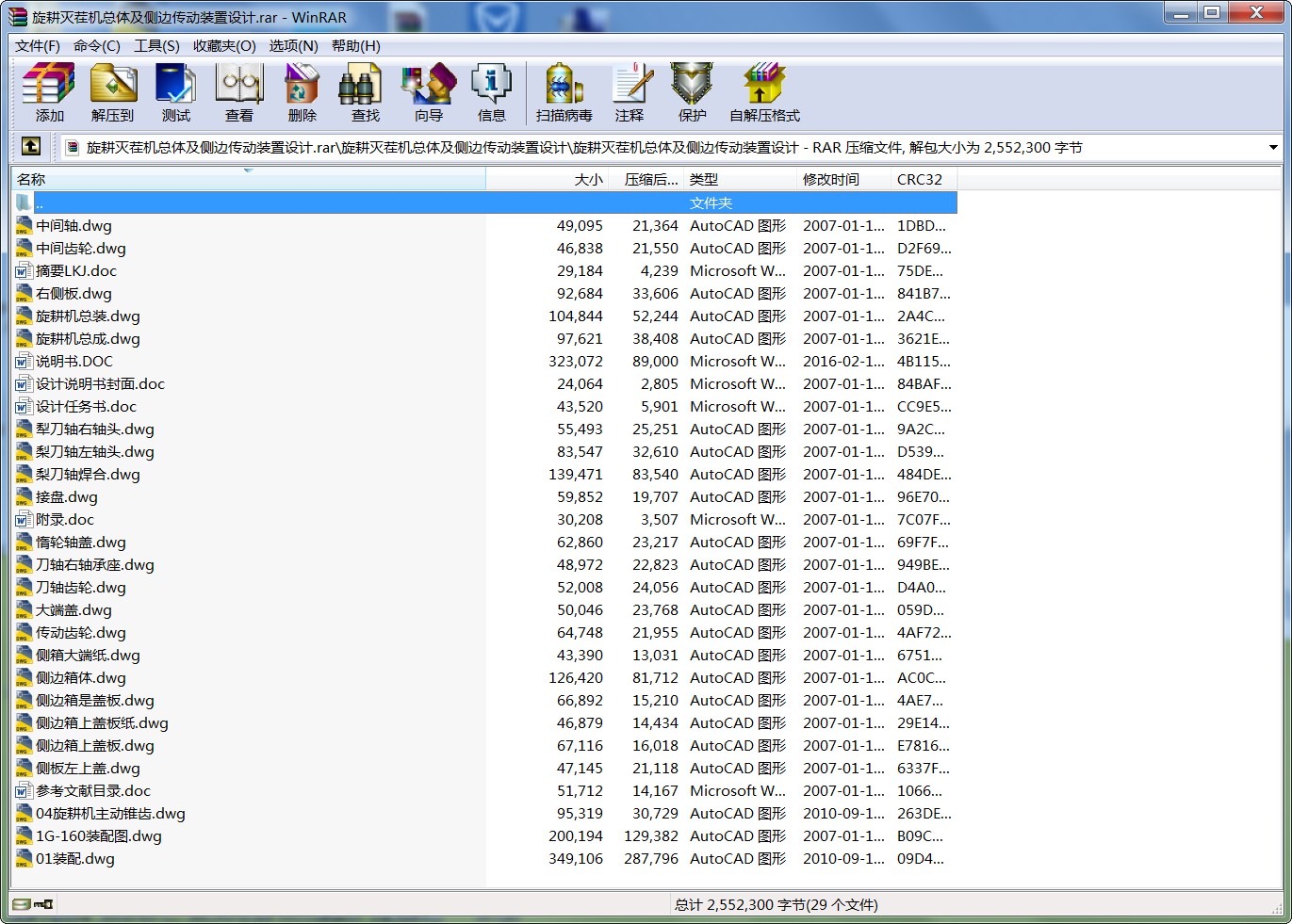1292x924 pixels.
Task: Open the 收藏夹(O) menu
Action: pyautogui.click(x=224, y=46)
